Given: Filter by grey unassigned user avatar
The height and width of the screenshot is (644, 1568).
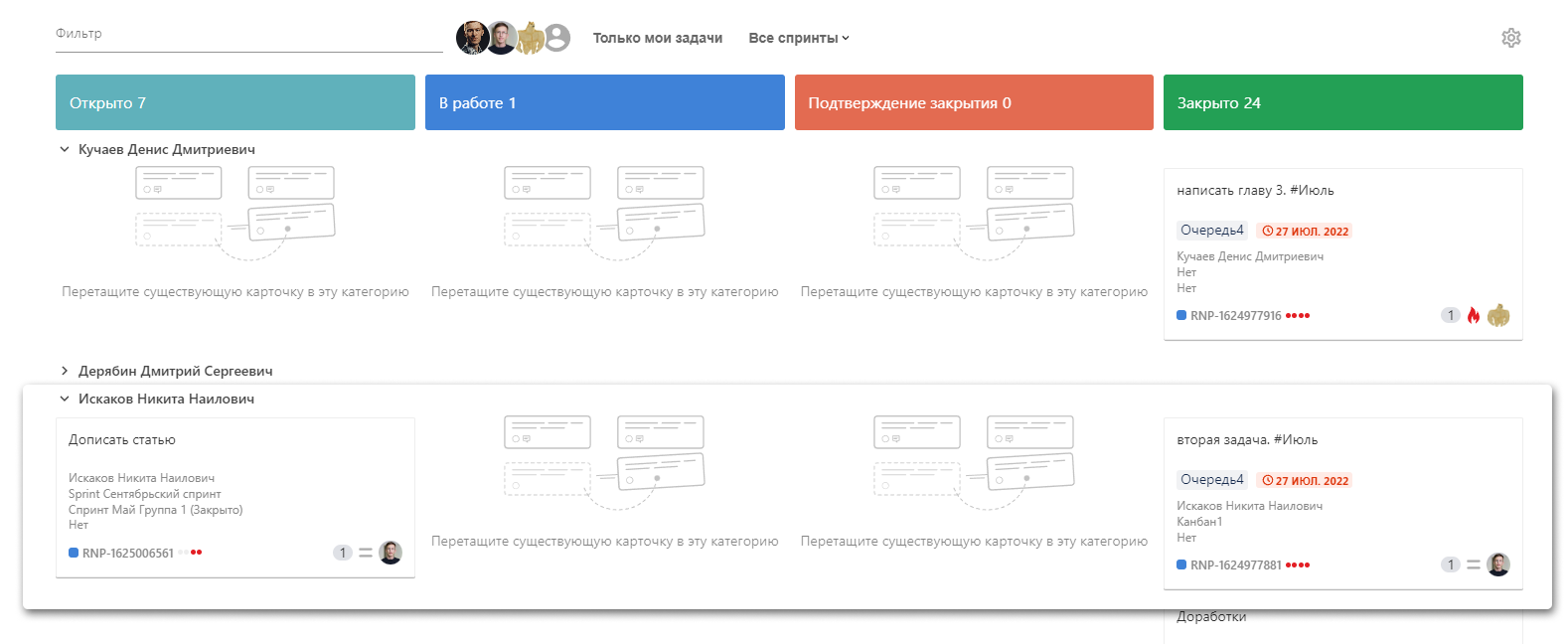Looking at the screenshot, I should point(557,38).
